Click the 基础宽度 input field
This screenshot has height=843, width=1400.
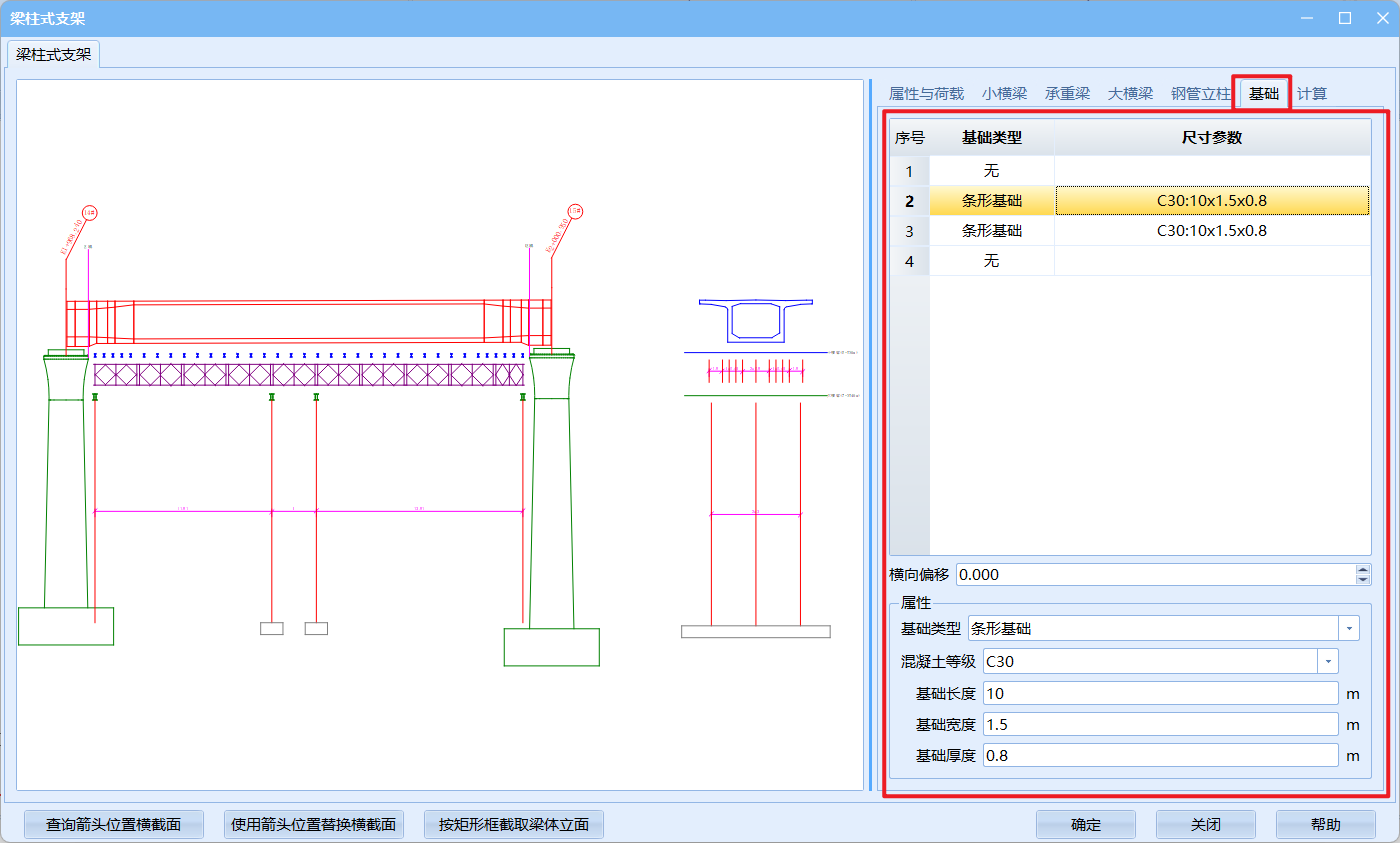pyautogui.click(x=1160, y=725)
